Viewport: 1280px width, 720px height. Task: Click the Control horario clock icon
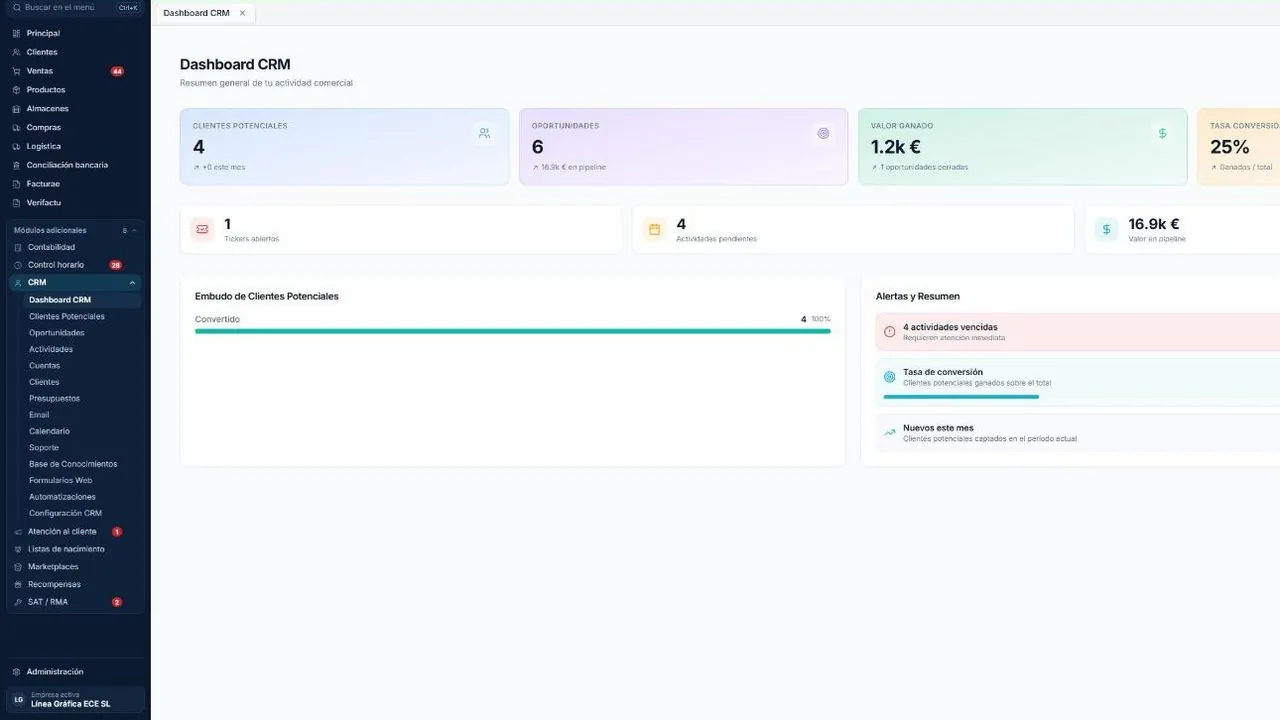(18, 265)
